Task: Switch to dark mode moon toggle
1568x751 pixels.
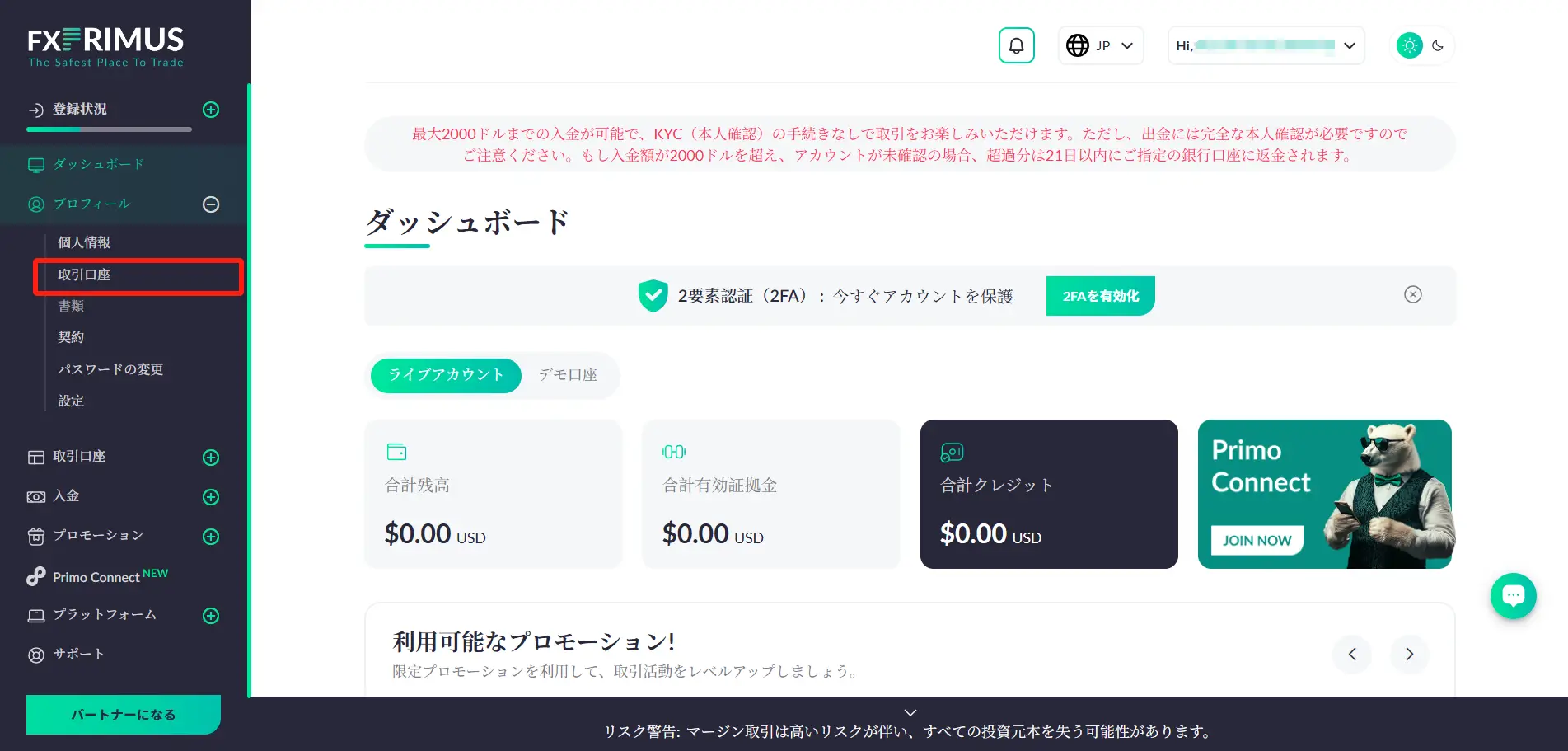Action: [x=1438, y=45]
